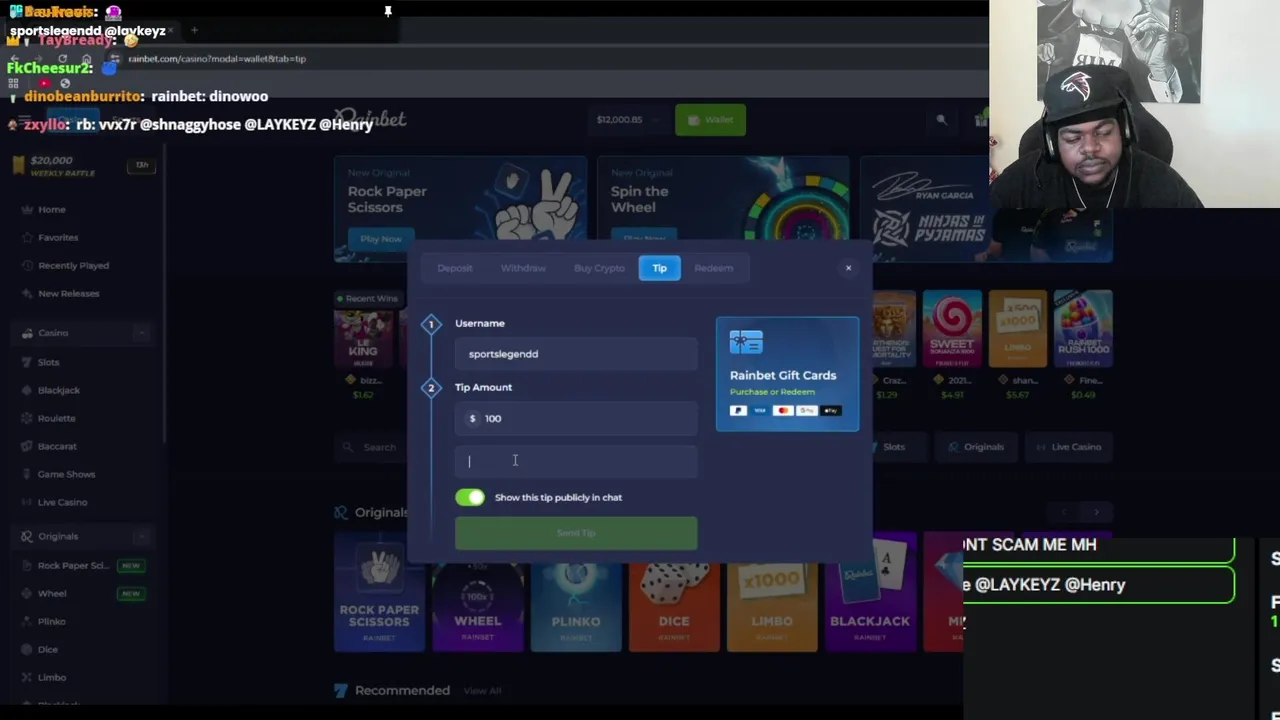The height and width of the screenshot is (720, 1280).
Task: Open the Wheel game thumbnail
Action: click(478, 591)
